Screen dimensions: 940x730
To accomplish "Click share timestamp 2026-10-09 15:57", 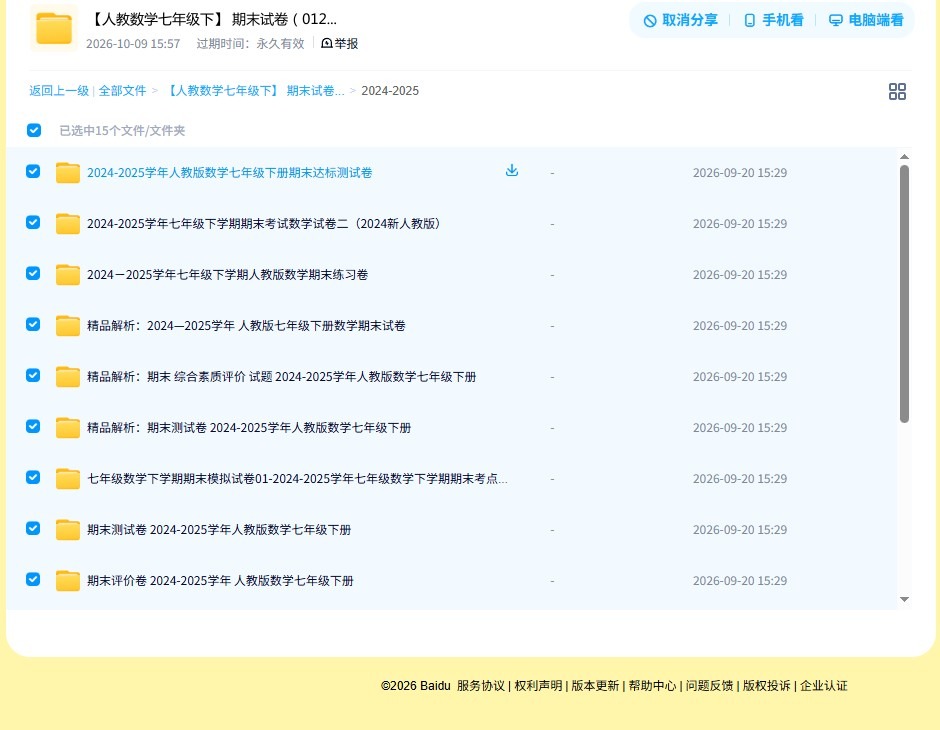I will 132,44.
